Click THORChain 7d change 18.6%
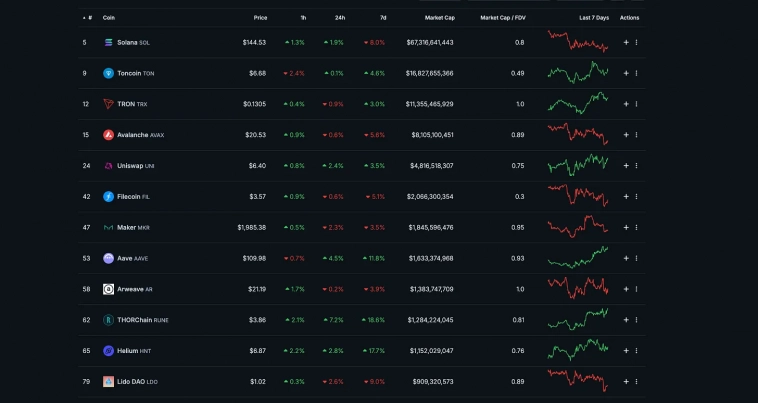Viewport: 758px width, 403px height. coord(373,320)
